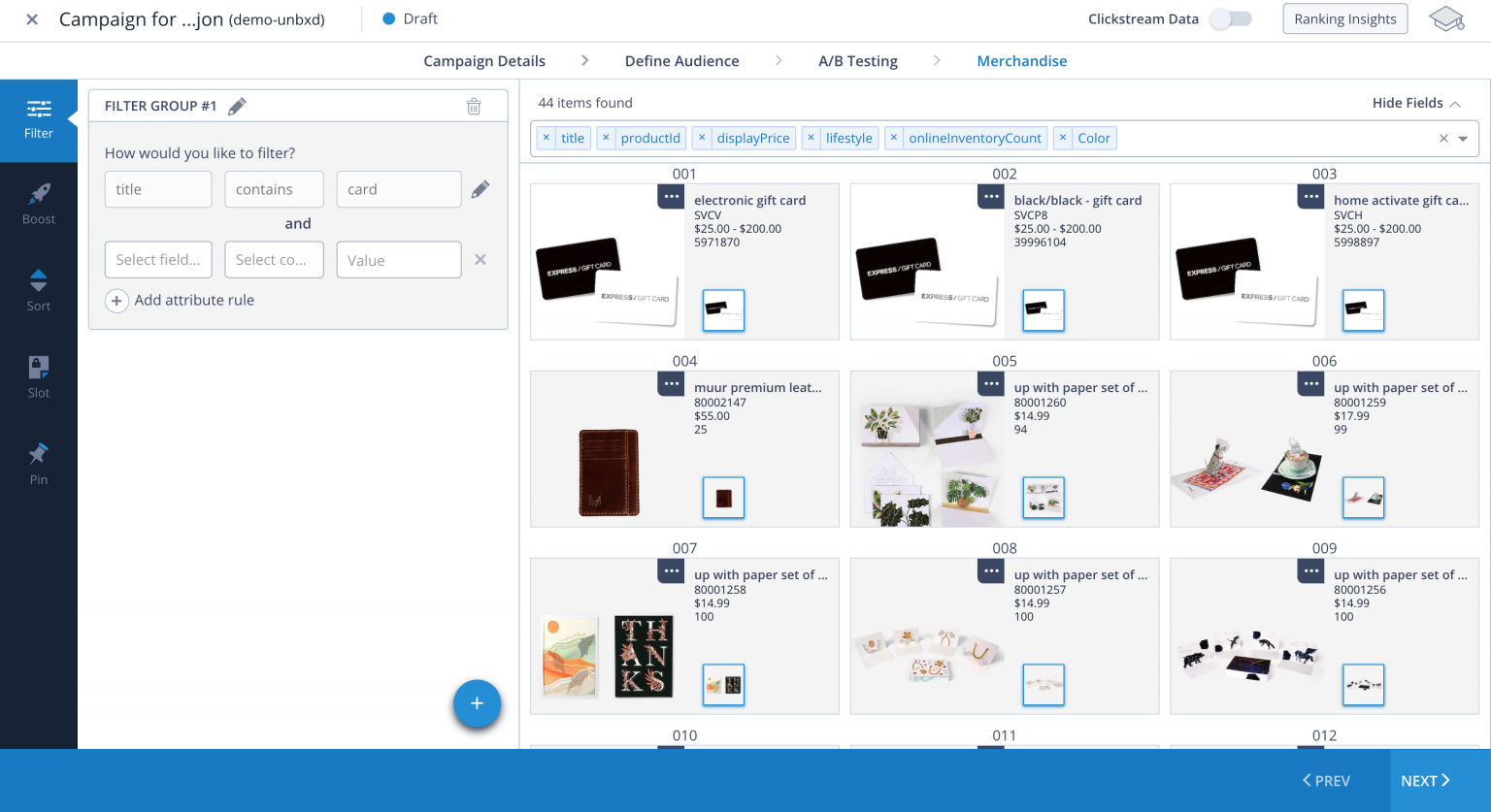Remove the onlineInventoryCount field chip
This screenshot has width=1491, height=812.
894,138
